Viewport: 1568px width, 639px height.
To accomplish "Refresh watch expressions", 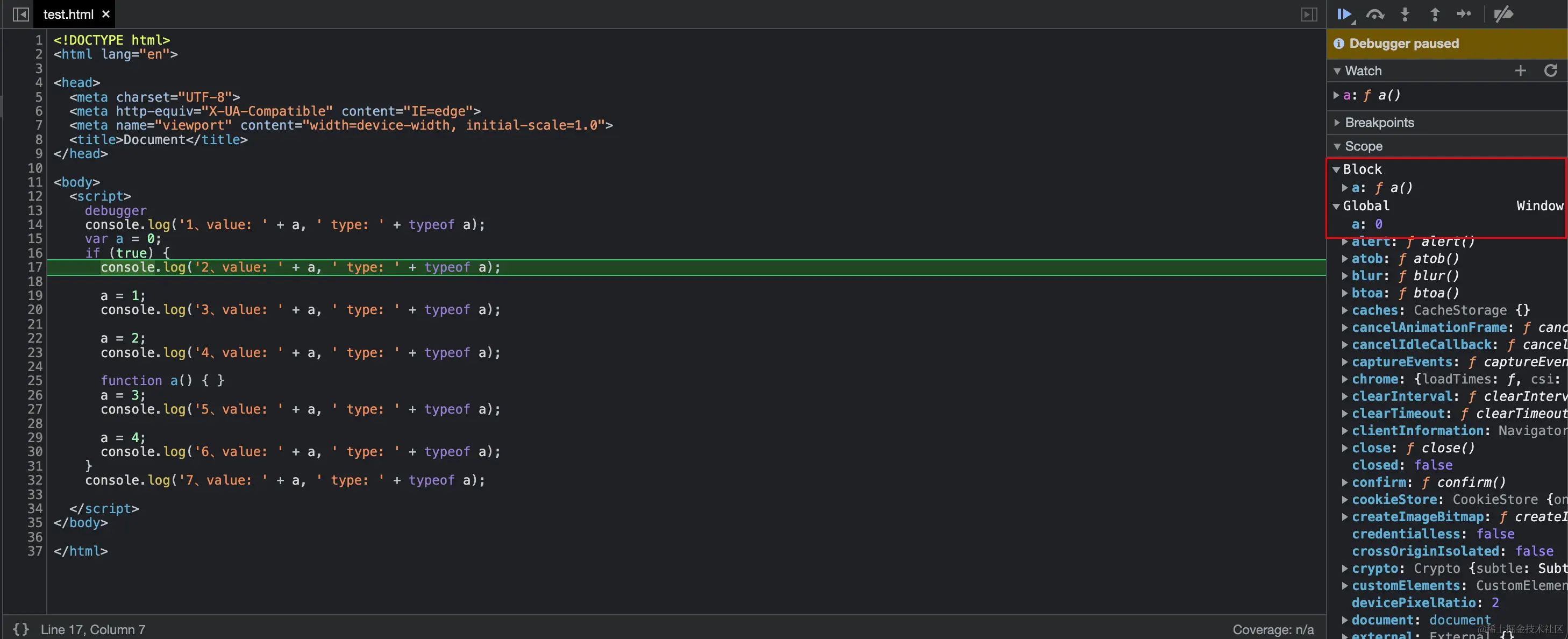I will pyautogui.click(x=1550, y=70).
